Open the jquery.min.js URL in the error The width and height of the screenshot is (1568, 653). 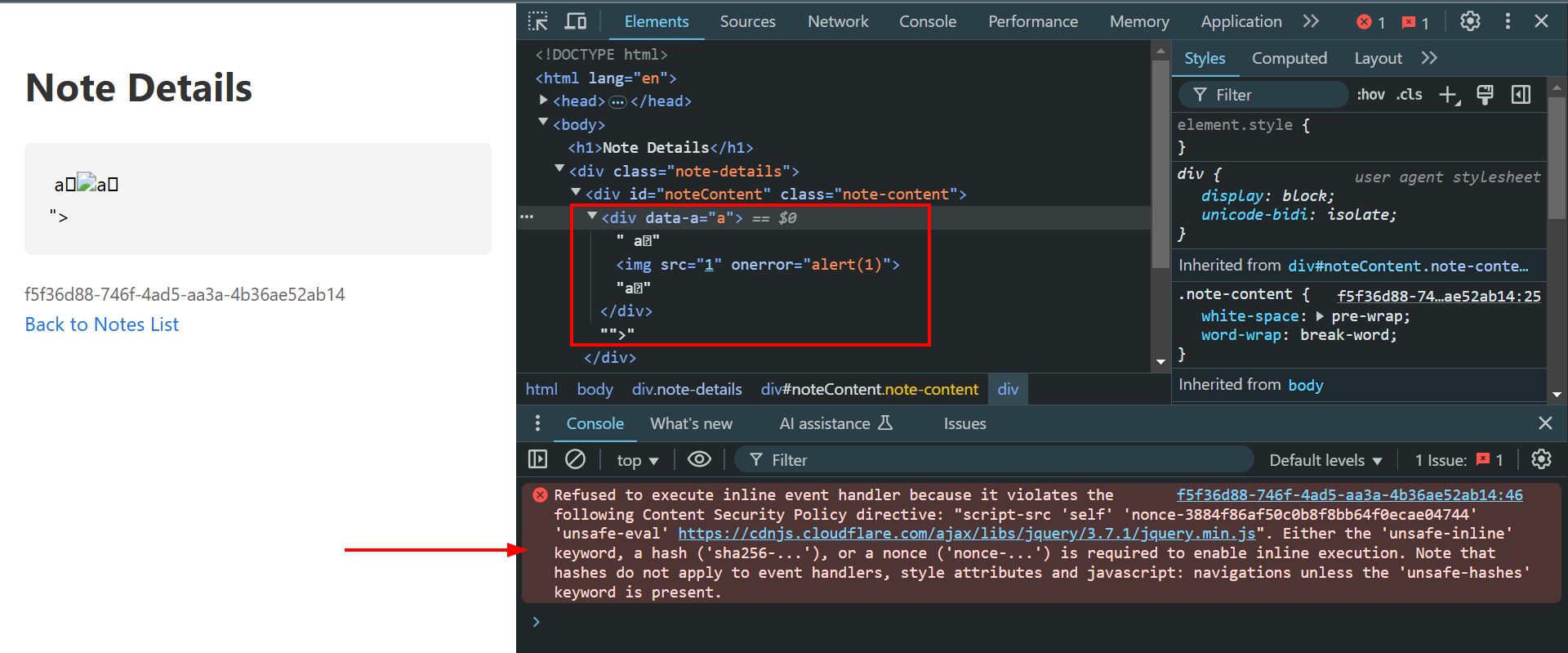[966, 534]
